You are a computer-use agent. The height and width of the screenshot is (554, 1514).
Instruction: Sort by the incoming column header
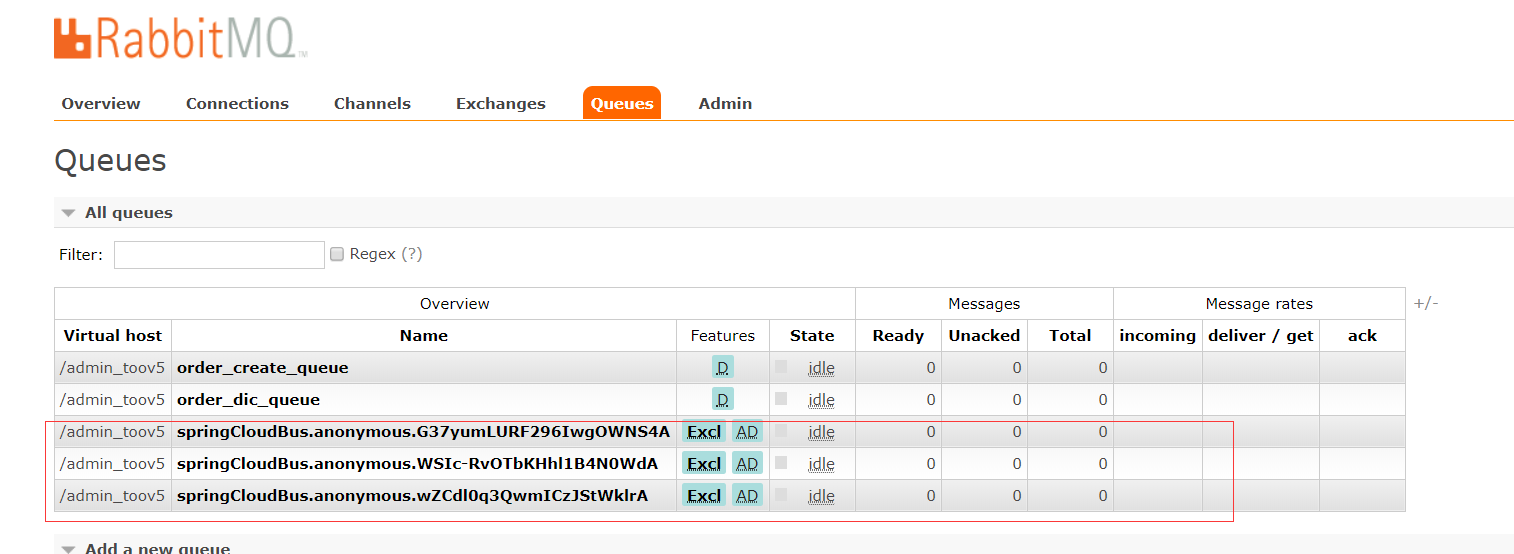pyautogui.click(x=1157, y=336)
